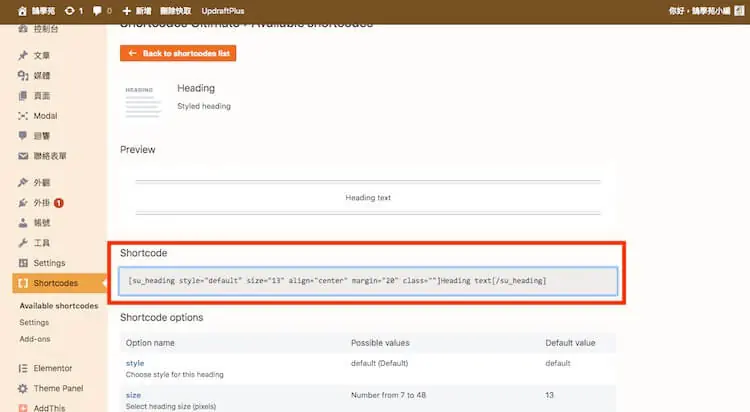Open the plus 新增 new content menu
Viewport: 750px width, 412px height.
[x=137, y=11]
